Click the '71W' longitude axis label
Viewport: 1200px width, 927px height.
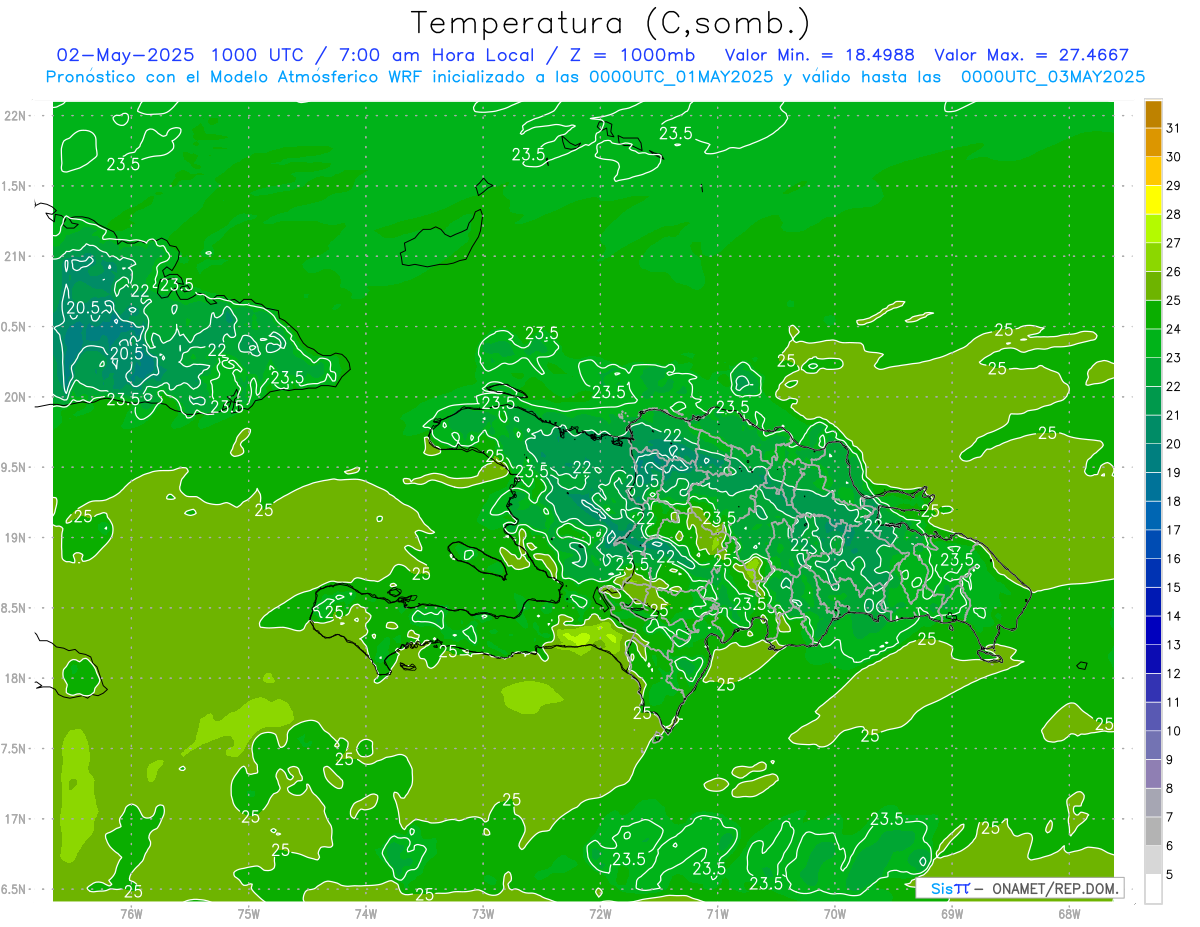point(717,913)
